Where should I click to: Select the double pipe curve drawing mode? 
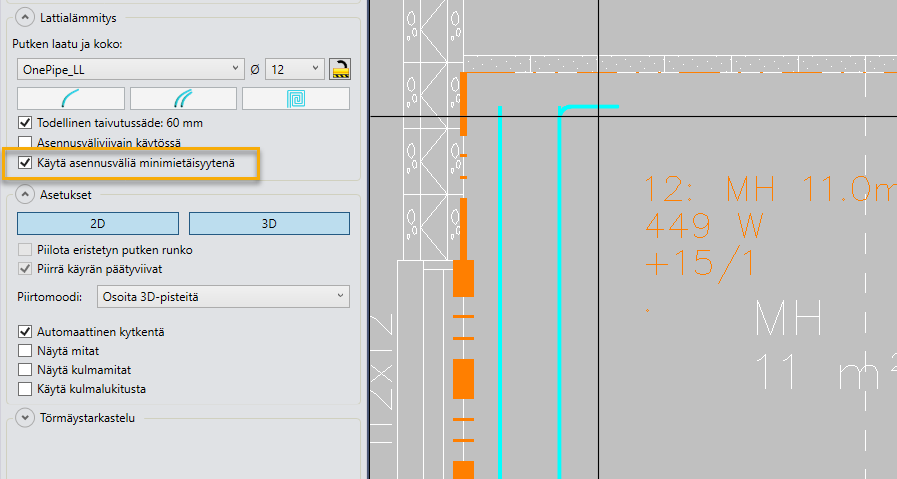click(184, 98)
